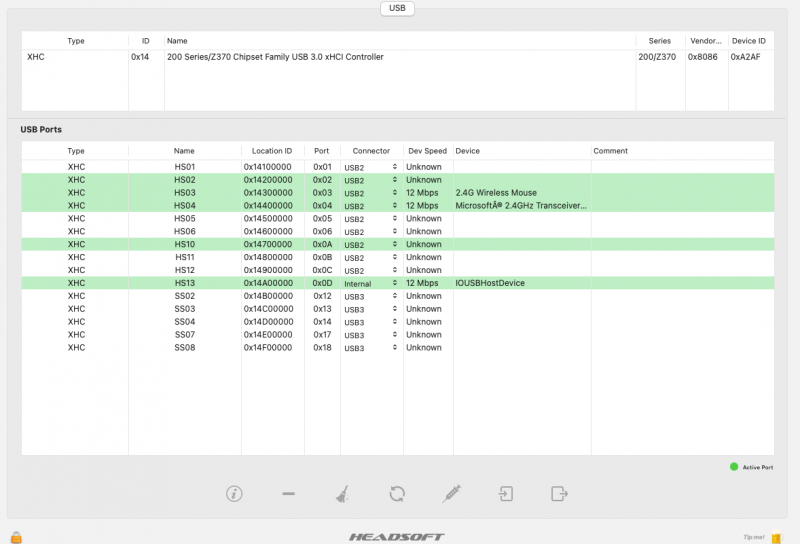Viewport: 800px width, 544px height.
Task: Click the Tip me donate icon
Action: pos(777,537)
